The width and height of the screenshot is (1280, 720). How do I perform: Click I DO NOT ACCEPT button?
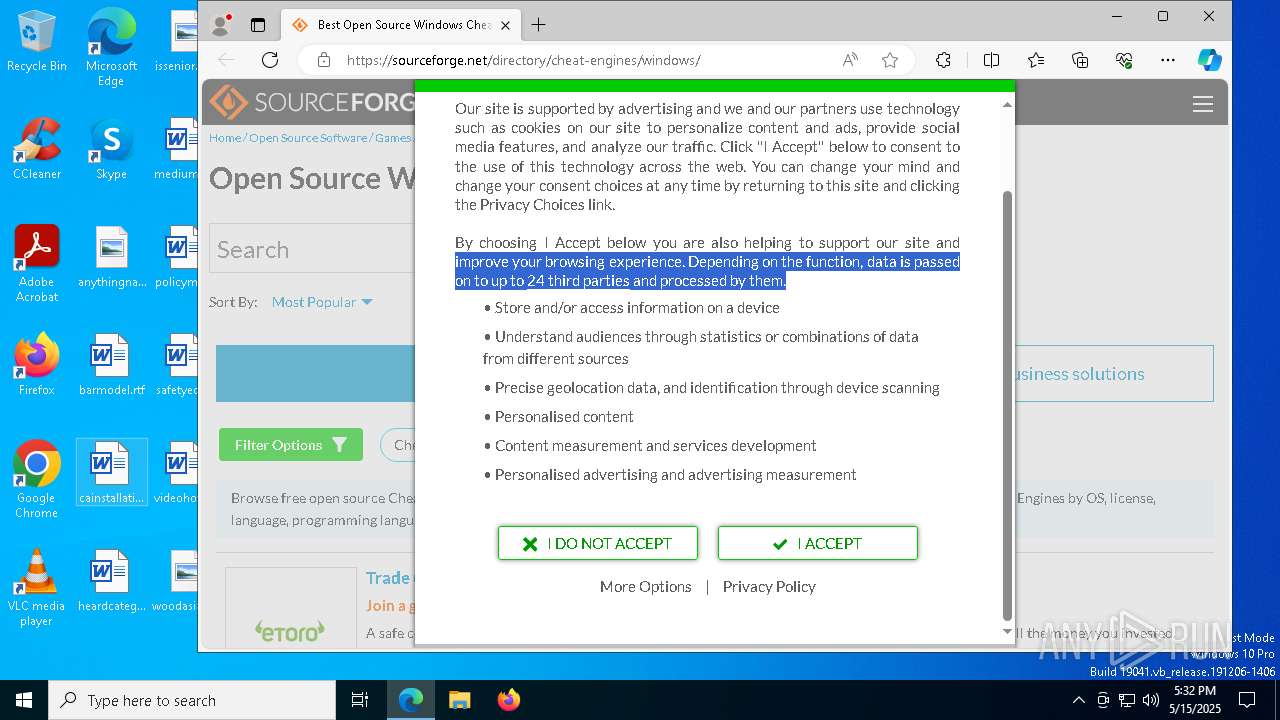click(x=598, y=543)
